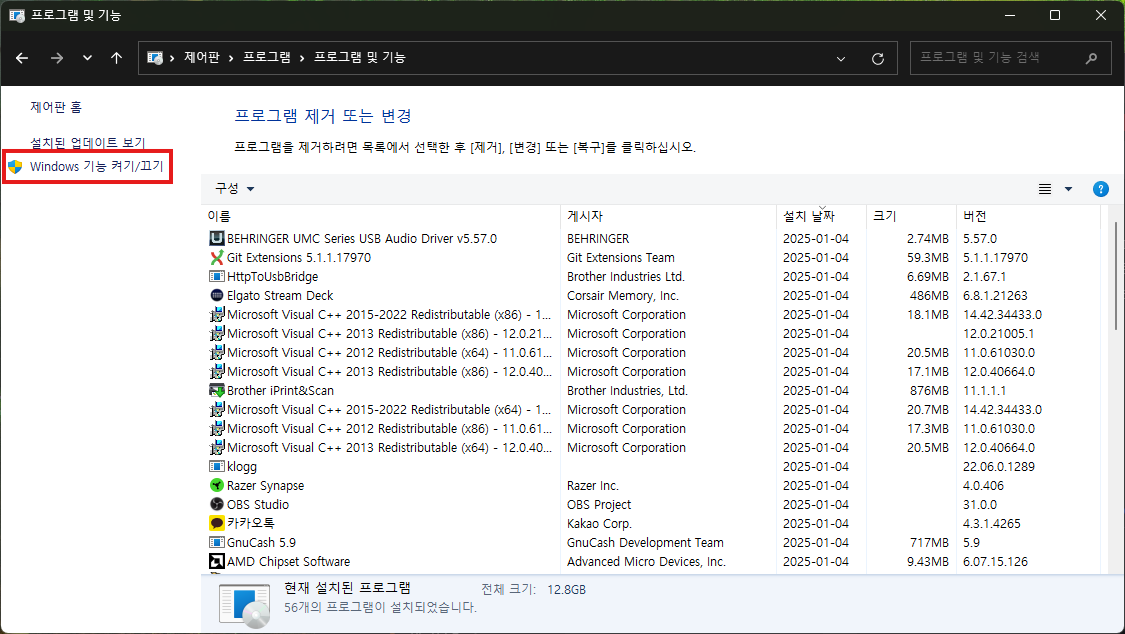Click version 5.1.1.17970
Viewport: 1125px width, 634px height.
tap(995, 257)
